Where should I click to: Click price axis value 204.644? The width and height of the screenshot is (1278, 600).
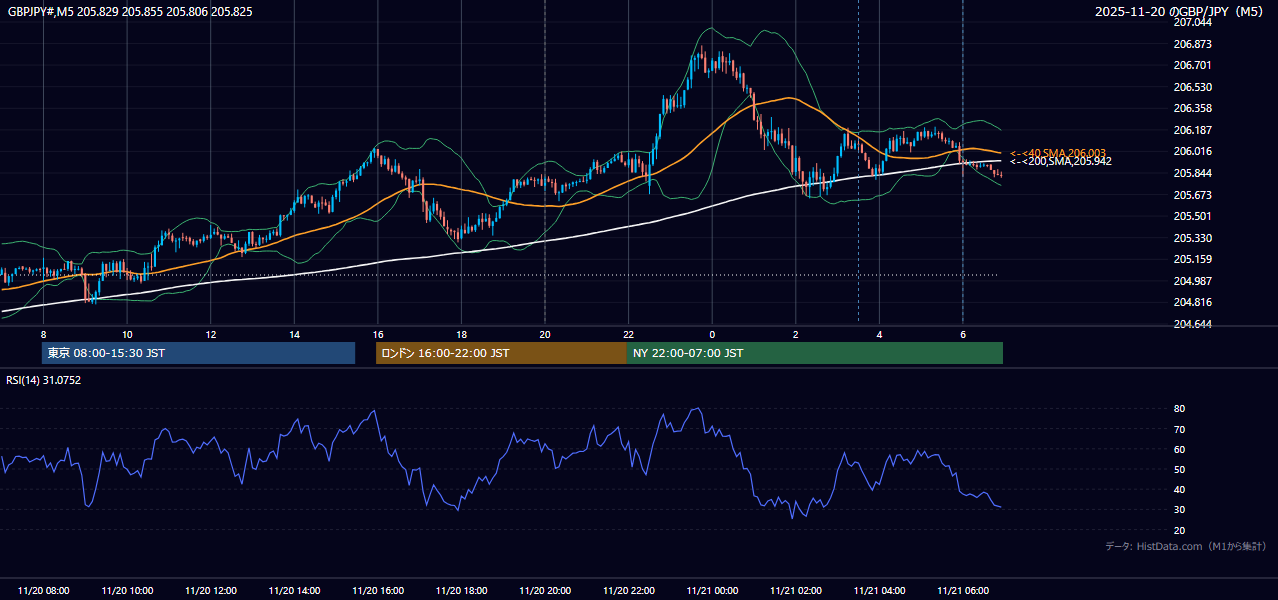click(1193, 324)
